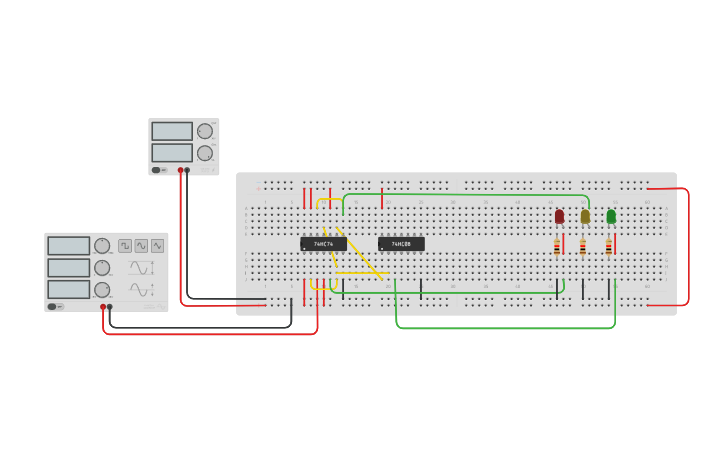725x453 pixels.
Task: Select the green LED on breadboard
Action: 611,216
